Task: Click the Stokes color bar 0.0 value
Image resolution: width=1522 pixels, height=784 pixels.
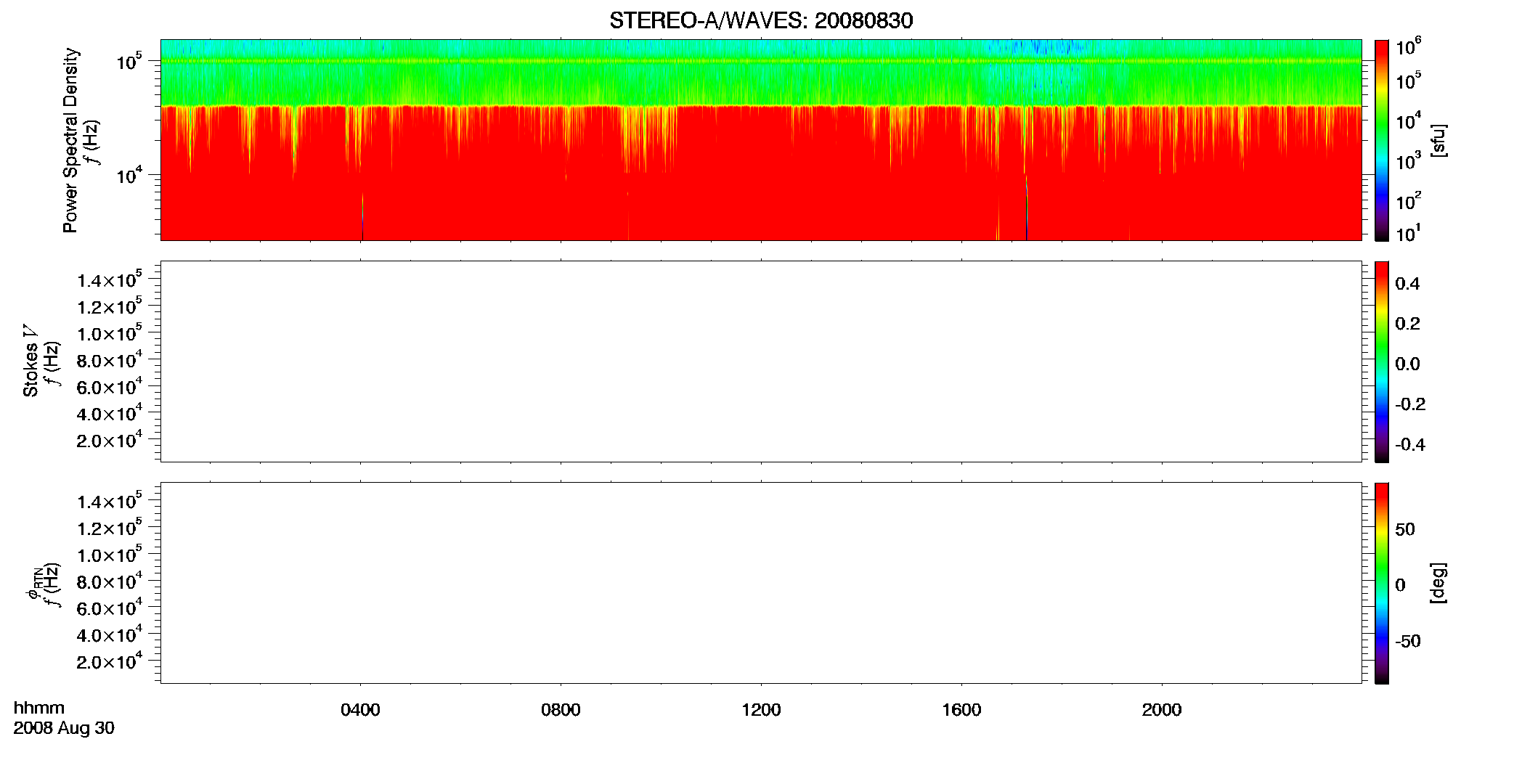Action: coord(1407,364)
